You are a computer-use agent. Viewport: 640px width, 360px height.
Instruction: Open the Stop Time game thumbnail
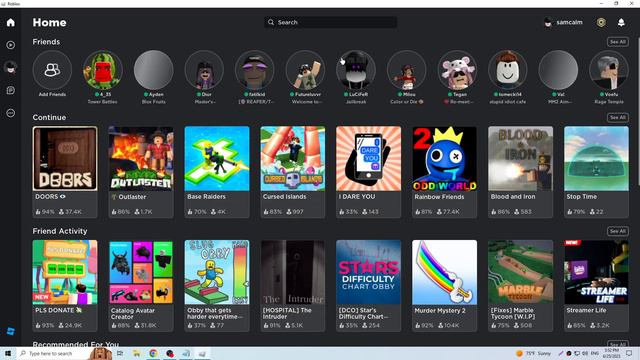coord(596,158)
